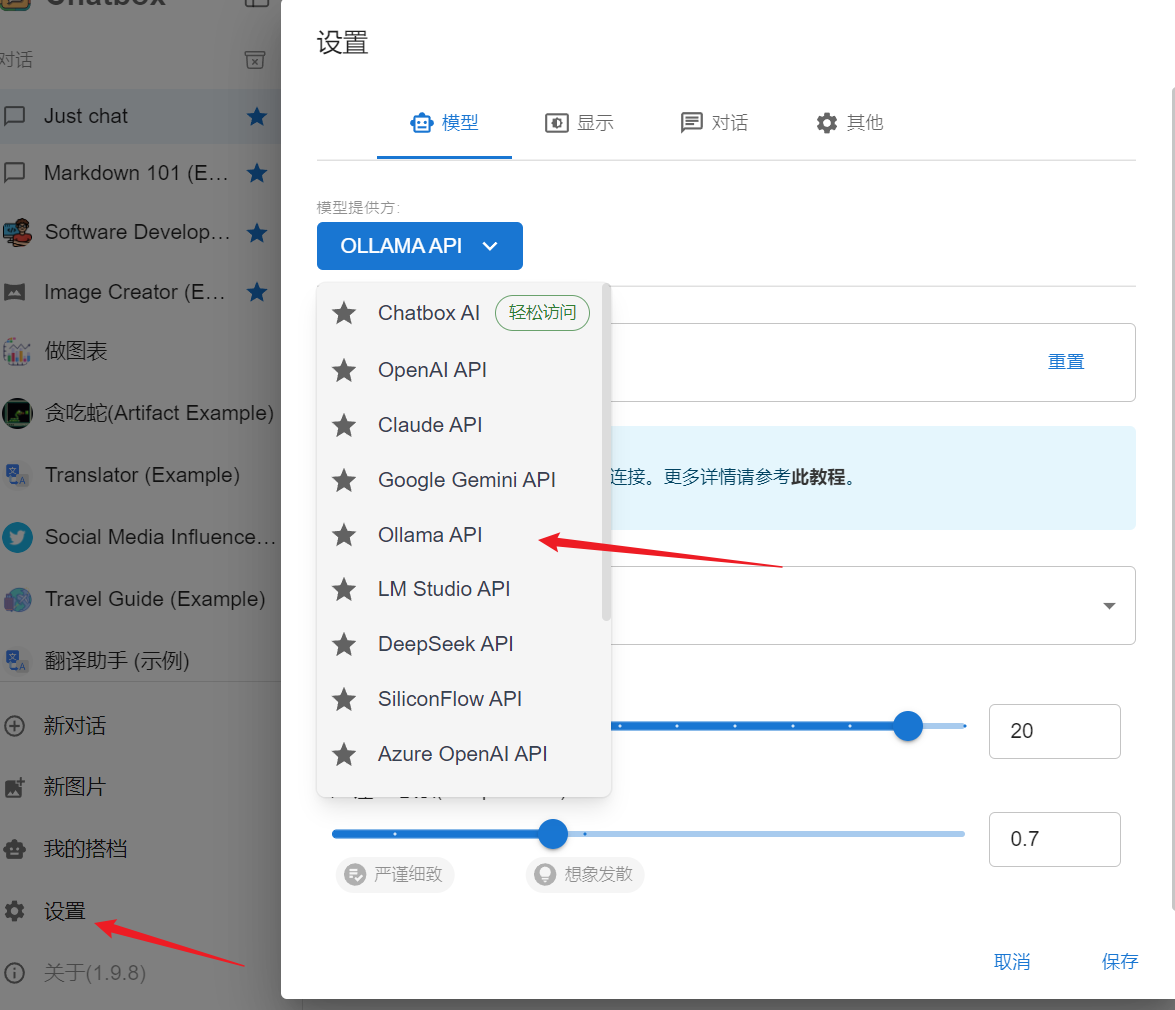Click the 重置 reset link
Screen dimensions: 1175x1010
(1066, 362)
